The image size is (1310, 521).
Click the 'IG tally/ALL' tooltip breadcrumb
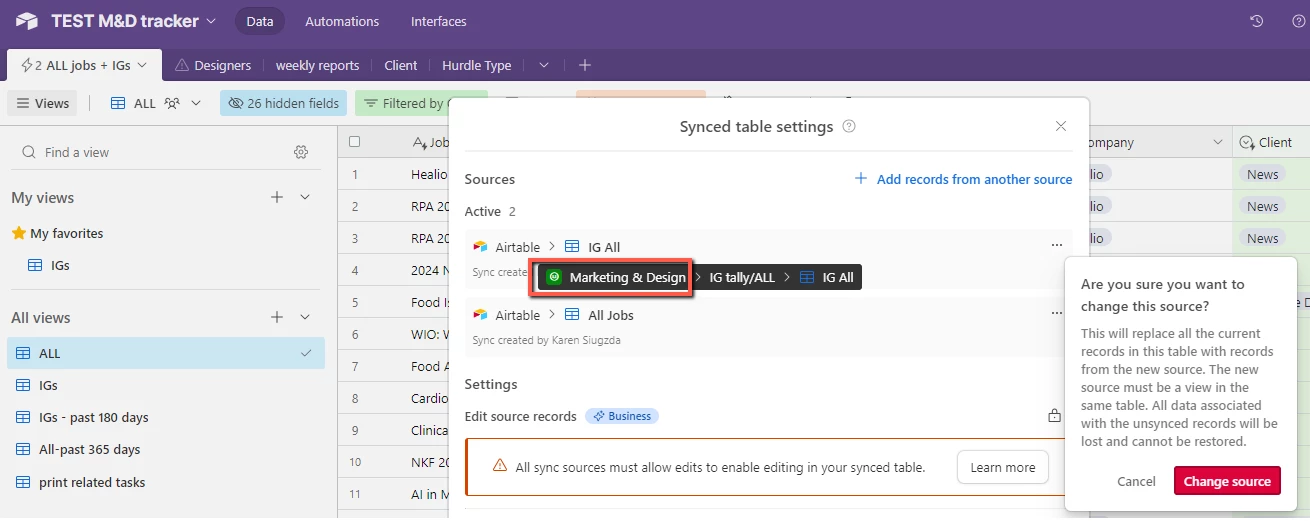[x=742, y=277]
